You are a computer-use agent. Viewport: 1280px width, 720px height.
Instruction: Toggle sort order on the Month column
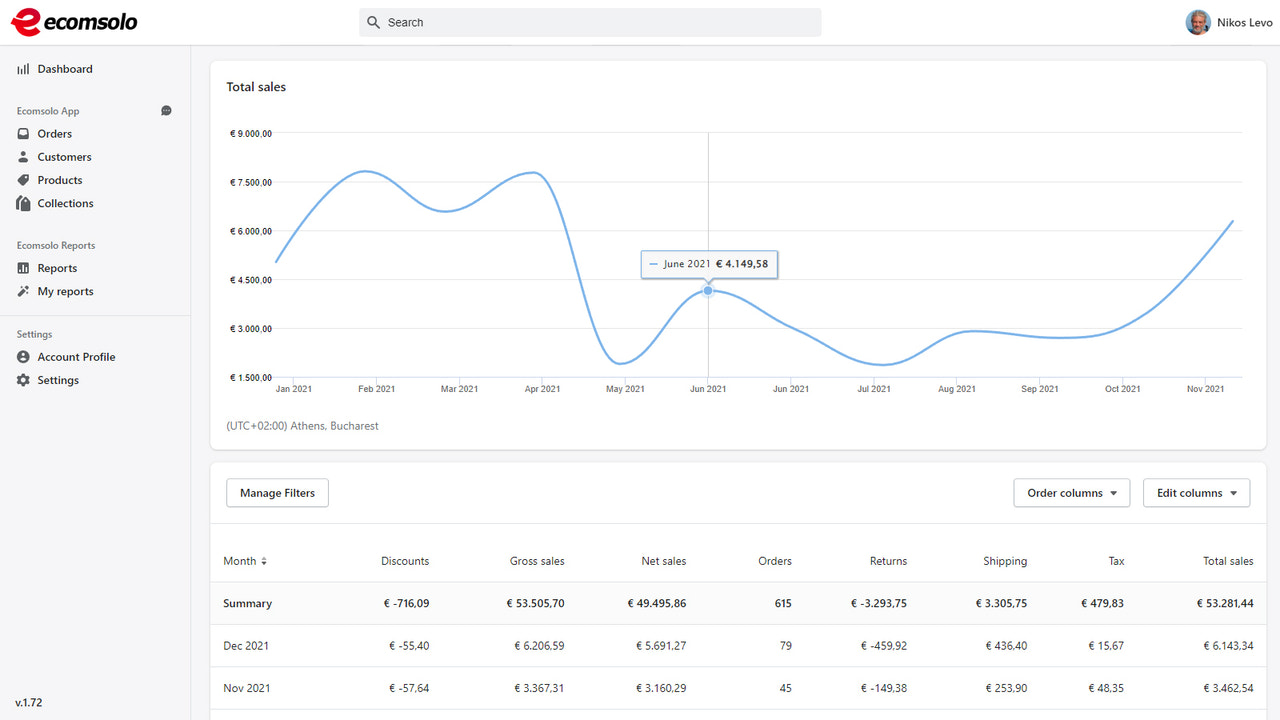245,561
